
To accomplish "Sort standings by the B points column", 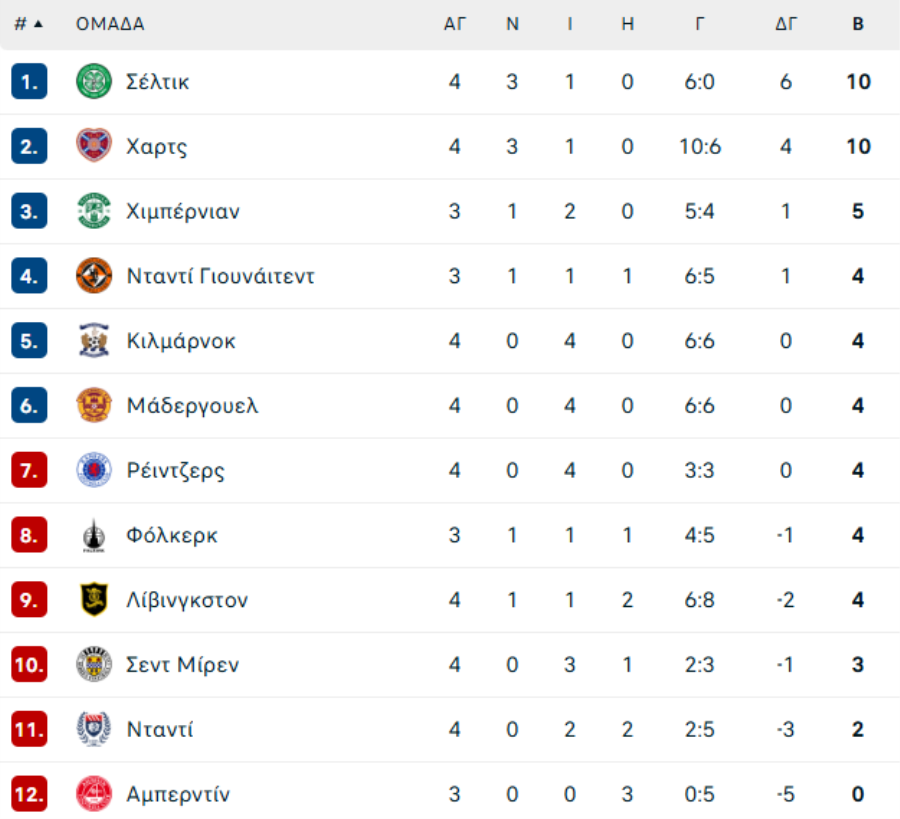I will (858, 24).
